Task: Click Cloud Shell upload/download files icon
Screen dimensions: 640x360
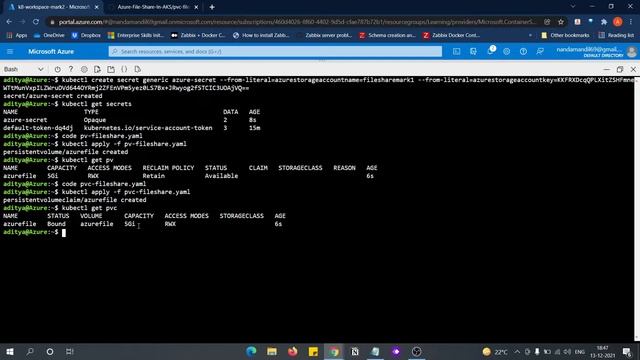Action: click(97, 69)
